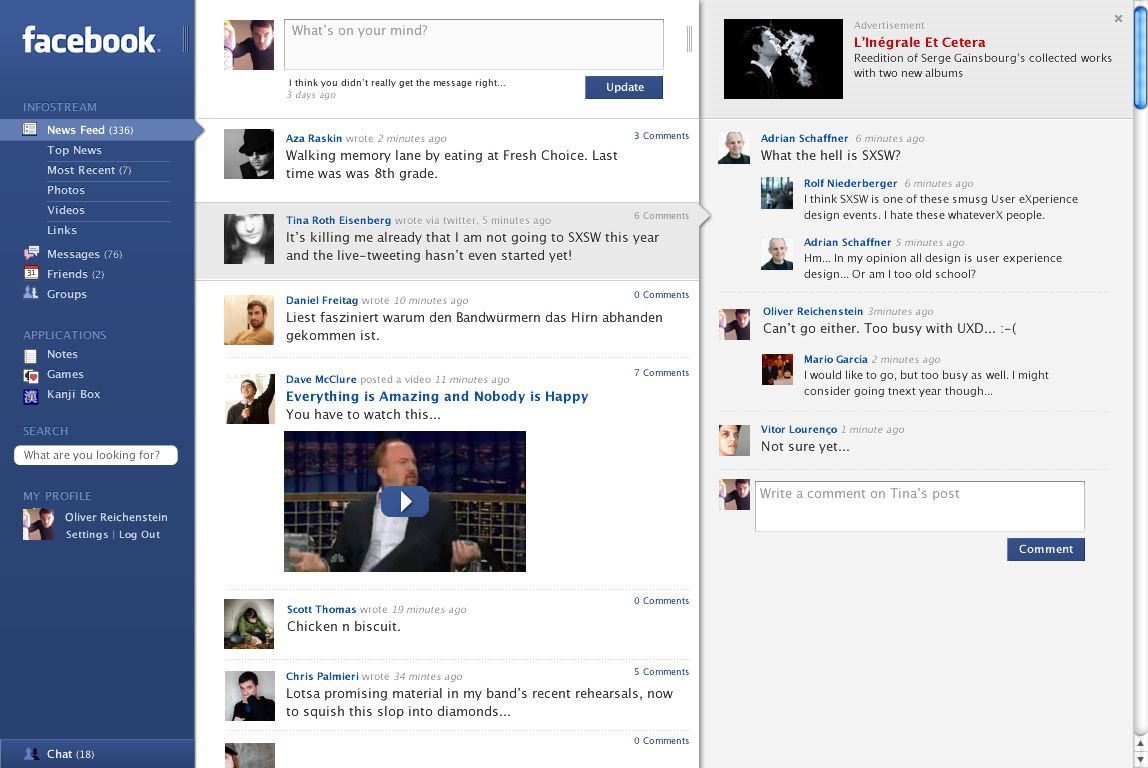
Task: Click the search box in sidebar
Action: [x=96, y=455]
